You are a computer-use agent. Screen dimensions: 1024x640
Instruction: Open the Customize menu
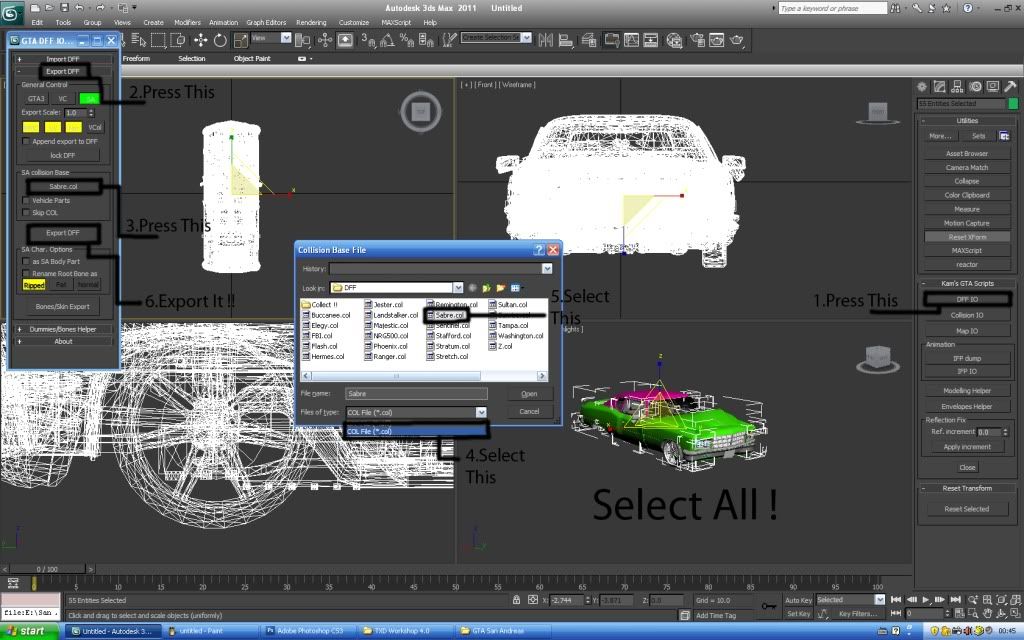[x=354, y=22]
